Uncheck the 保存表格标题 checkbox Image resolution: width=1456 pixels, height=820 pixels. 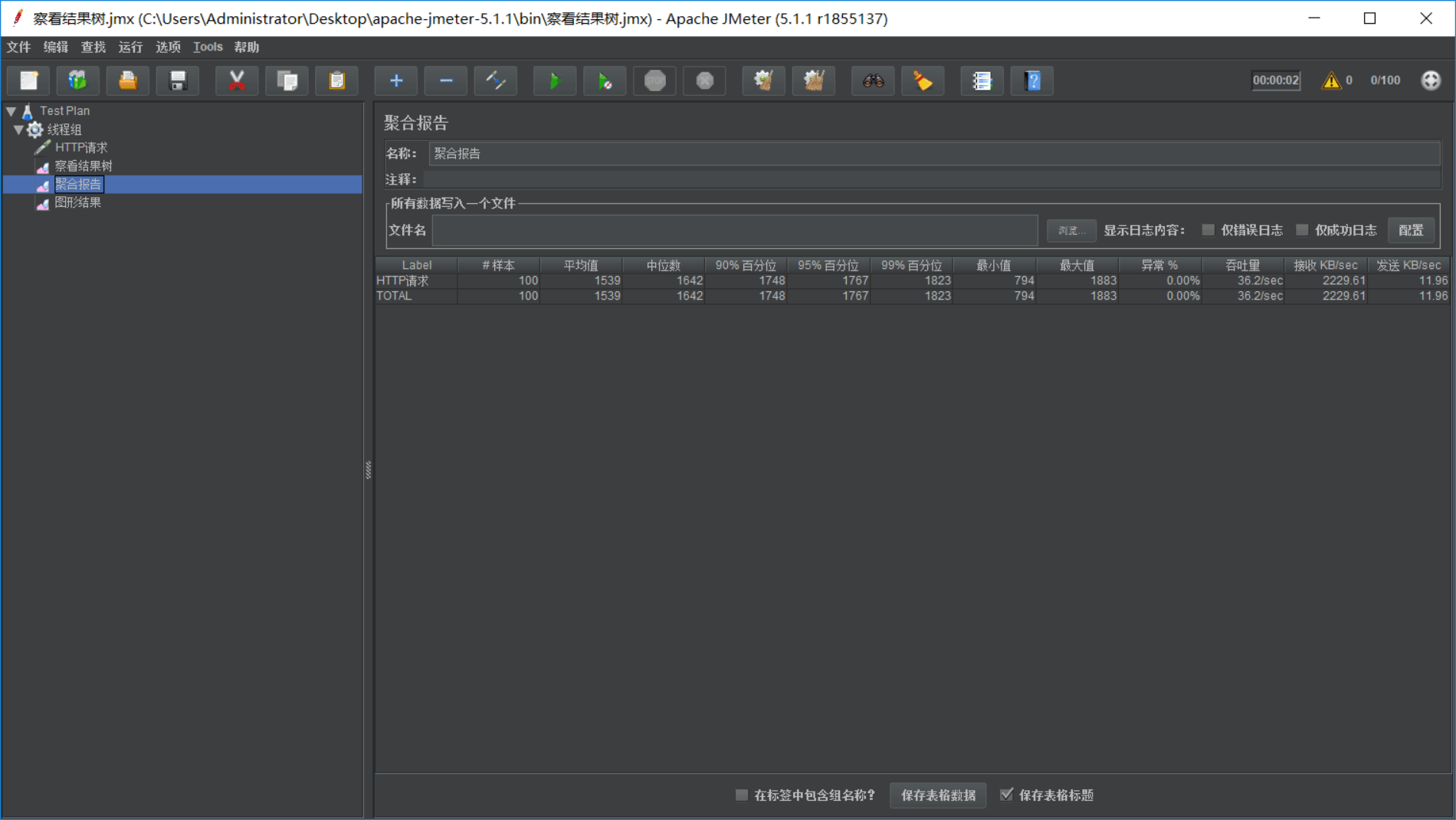[1007, 795]
